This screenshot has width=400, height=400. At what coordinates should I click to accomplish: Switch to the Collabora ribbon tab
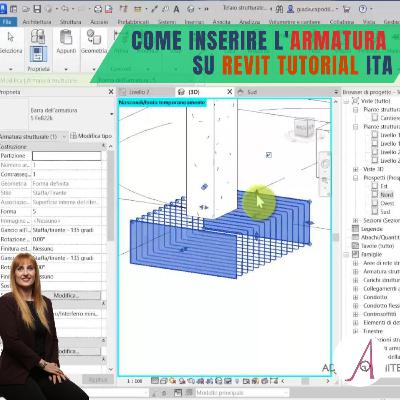click(x=342, y=22)
